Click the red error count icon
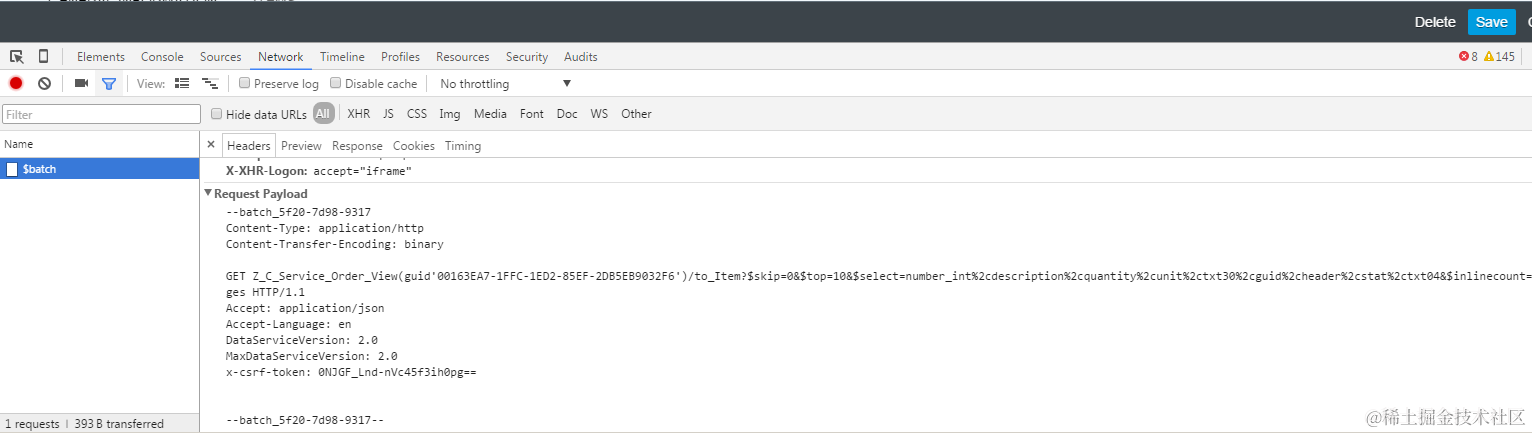Viewport: 1532px width, 434px height. click(1464, 57)
